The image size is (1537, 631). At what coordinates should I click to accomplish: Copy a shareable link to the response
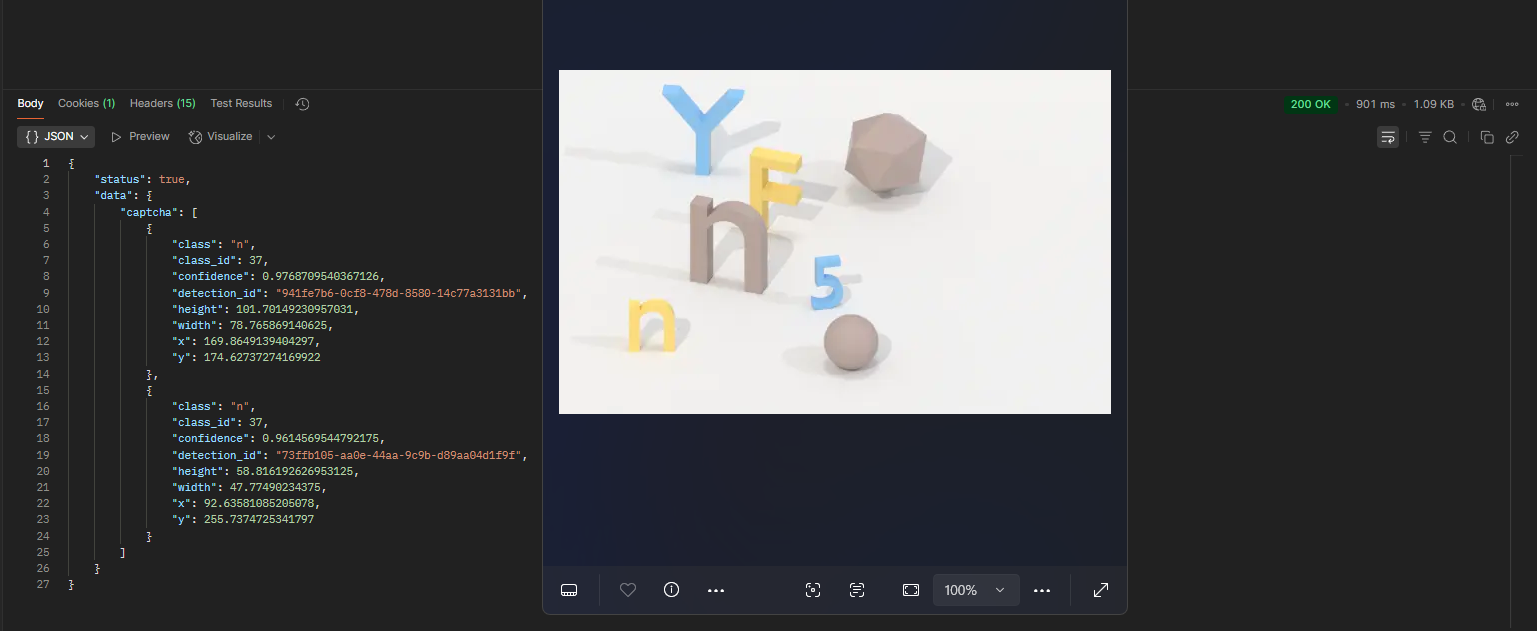click(x=1512, y=137)
